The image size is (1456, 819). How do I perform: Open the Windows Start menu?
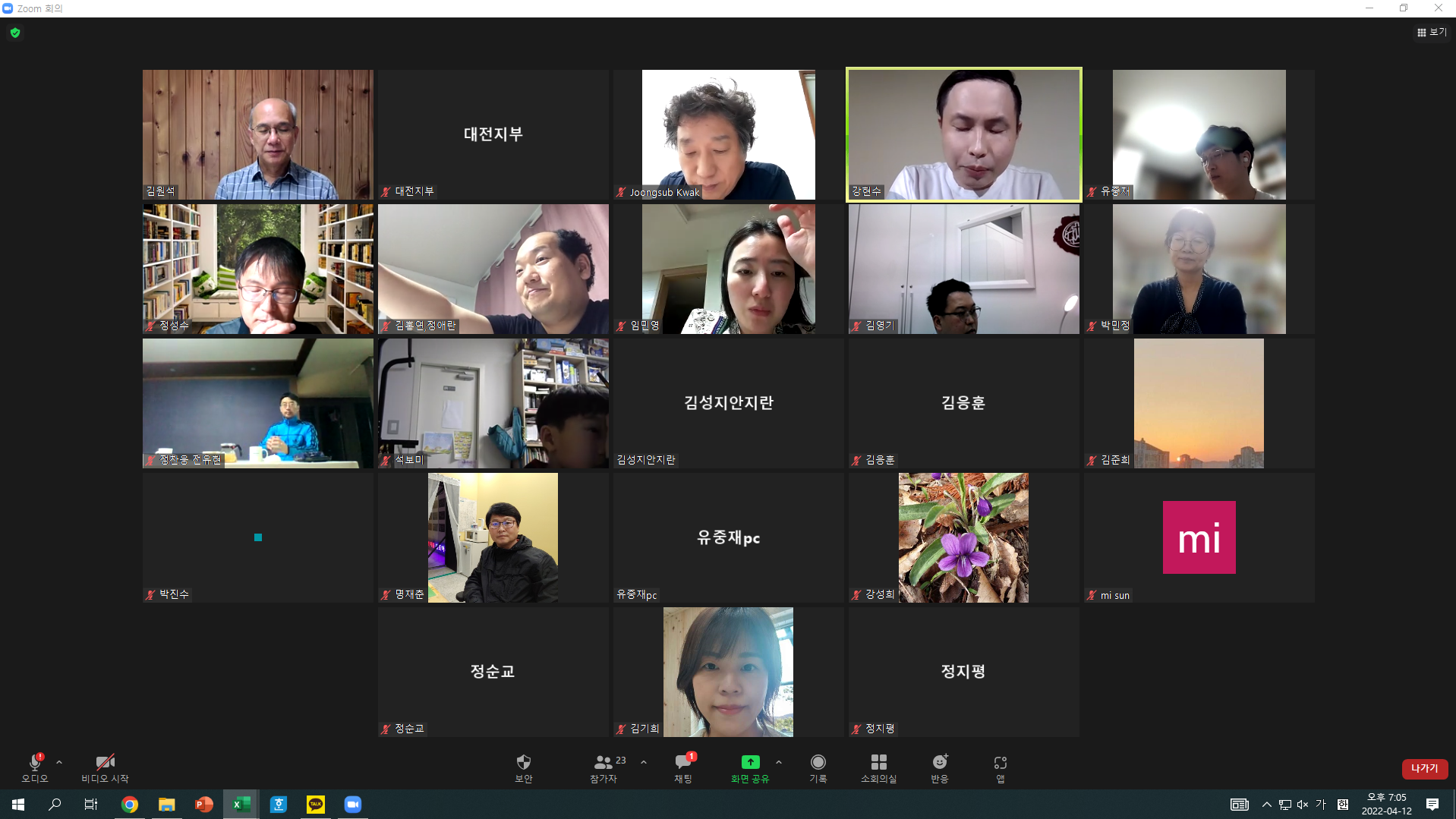coord(18,805)
